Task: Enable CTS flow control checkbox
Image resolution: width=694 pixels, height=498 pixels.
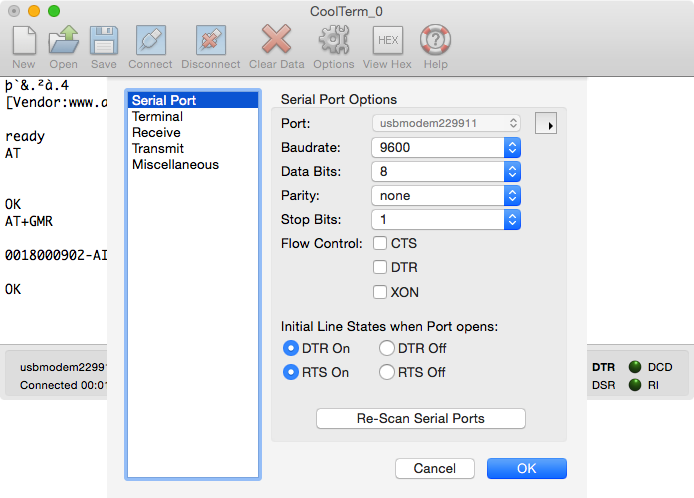Action: tap(380, 243)
